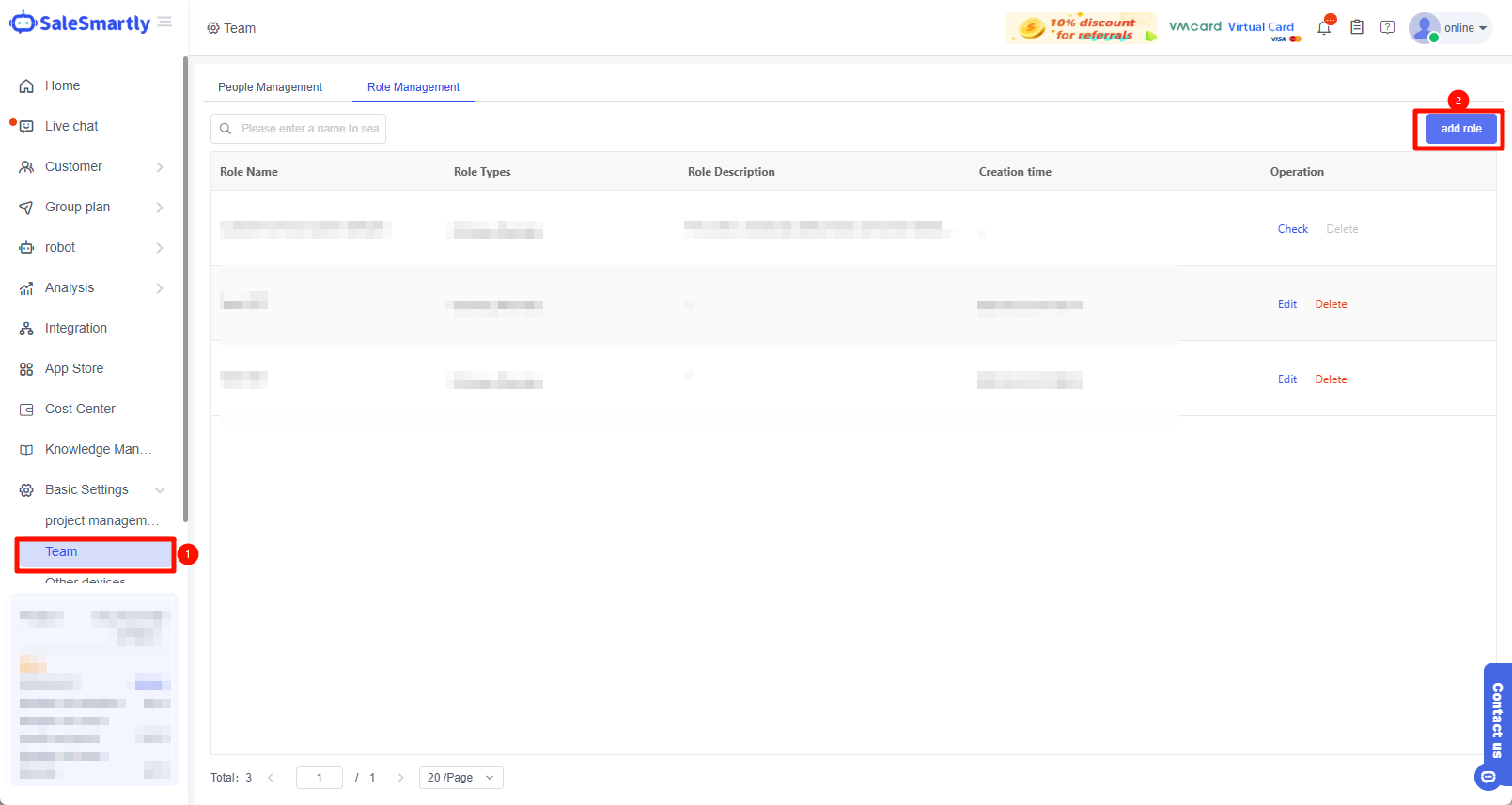Expand the robot submenu chevron
Image resolution: width=1512 pixels, height=805 pixels.
(x=160, y=248)
